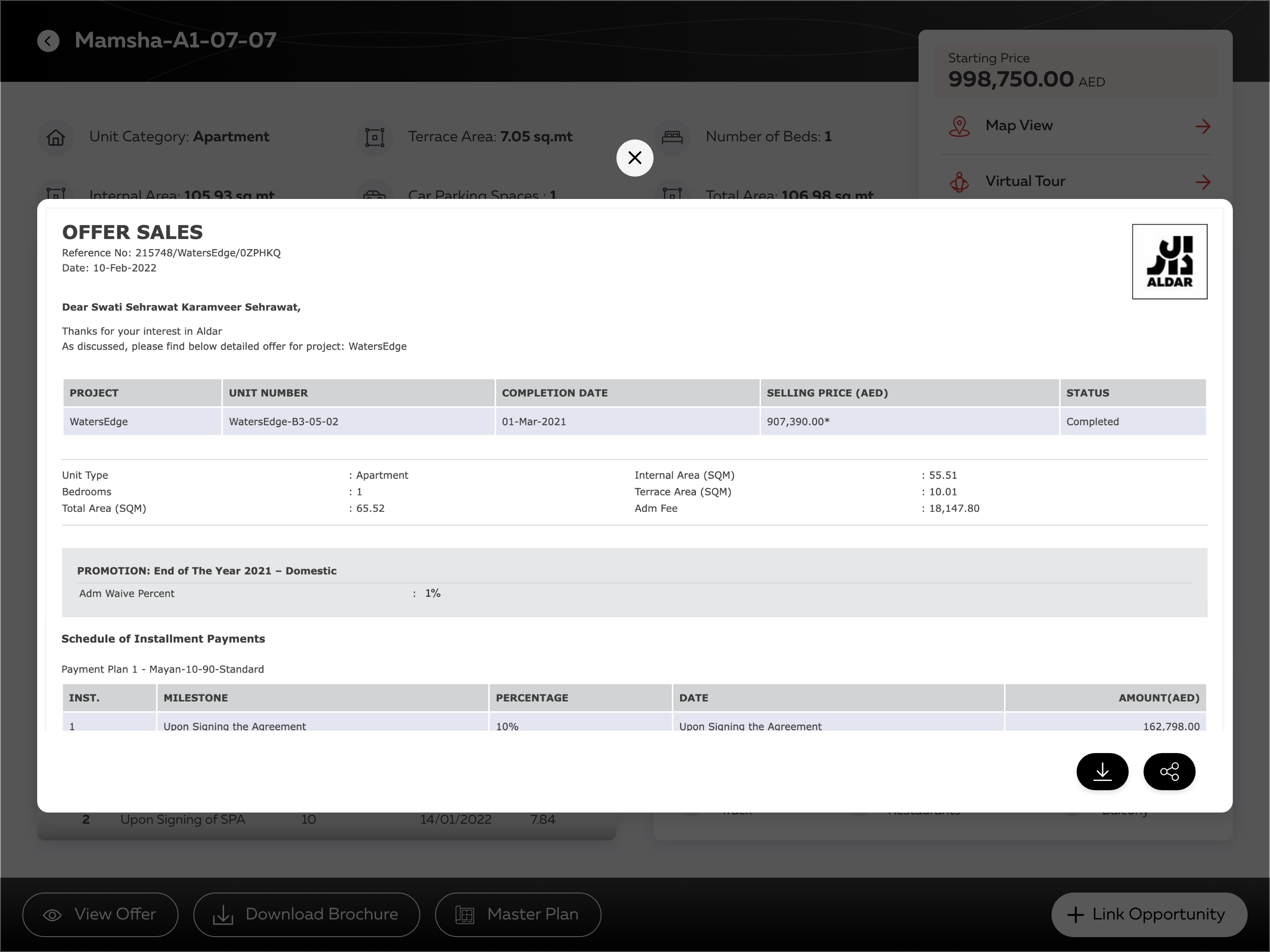Click Schedule of Installment Payments heading

163,639
